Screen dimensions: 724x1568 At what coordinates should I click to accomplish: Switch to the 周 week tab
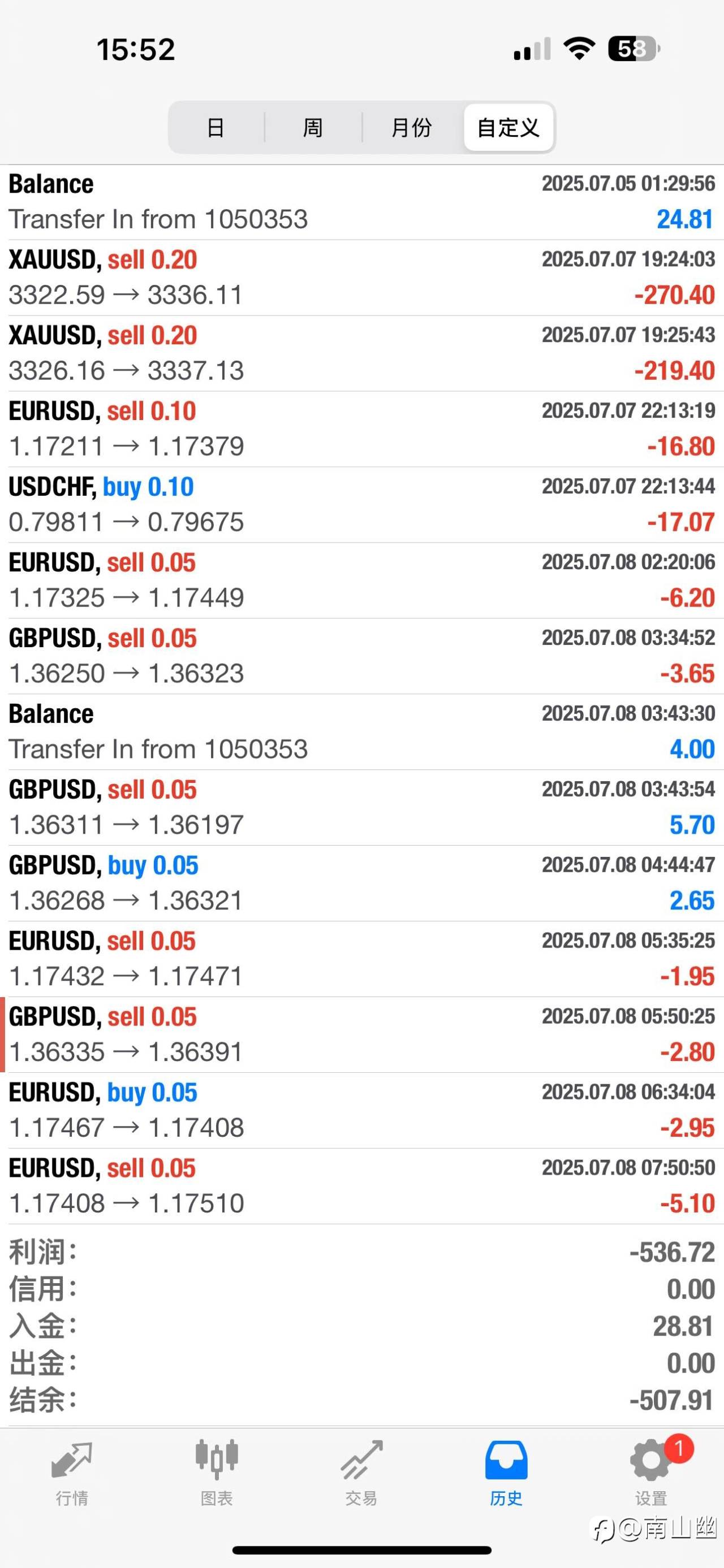click(313, 127)
